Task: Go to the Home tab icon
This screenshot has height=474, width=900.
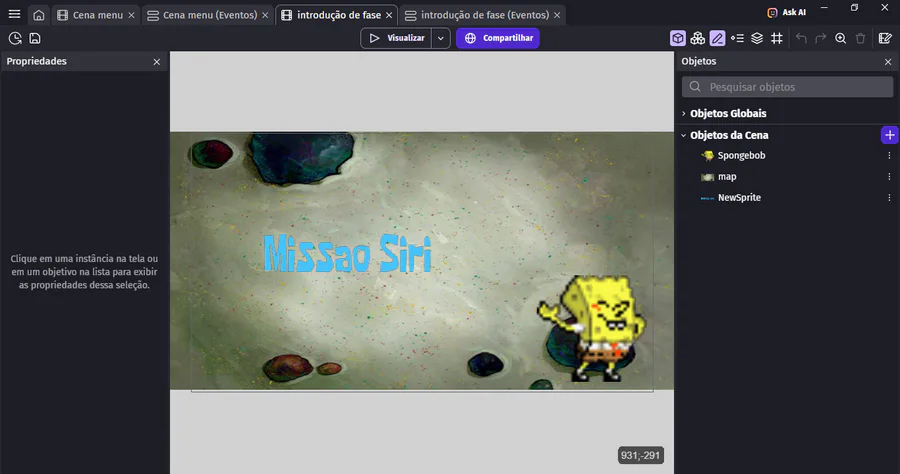Action: click(38, 15)
